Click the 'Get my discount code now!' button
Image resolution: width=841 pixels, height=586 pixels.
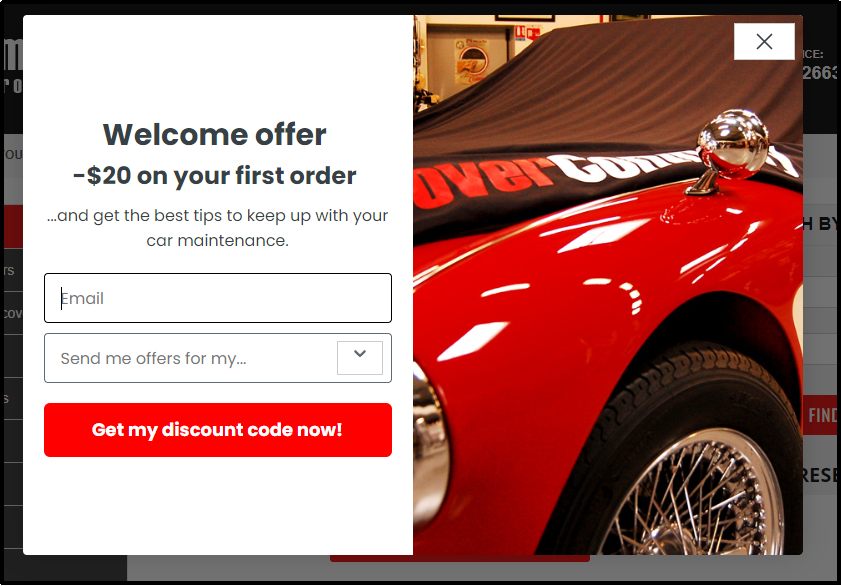[x=218, y=430]
